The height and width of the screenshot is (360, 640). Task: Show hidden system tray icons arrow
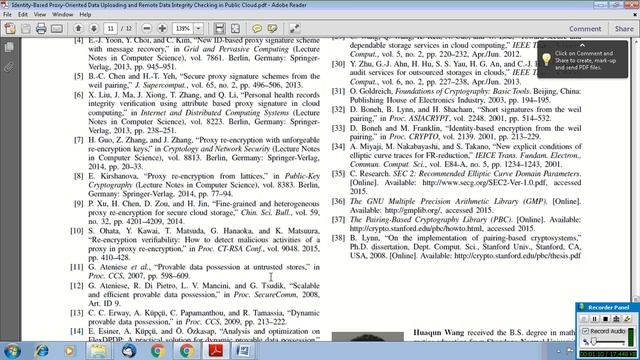coord(558,351)
